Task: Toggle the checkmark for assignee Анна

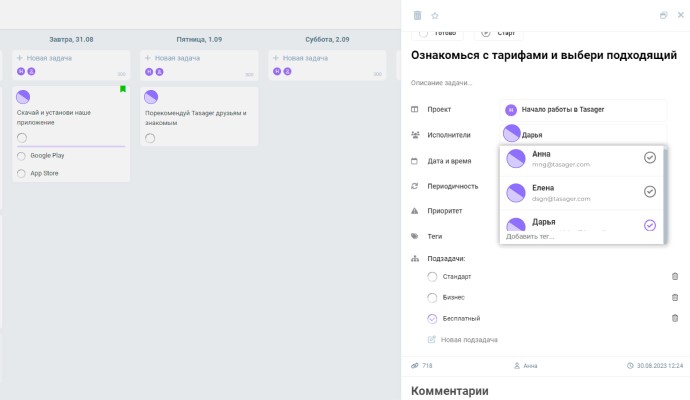Action: tap(650, 158)
